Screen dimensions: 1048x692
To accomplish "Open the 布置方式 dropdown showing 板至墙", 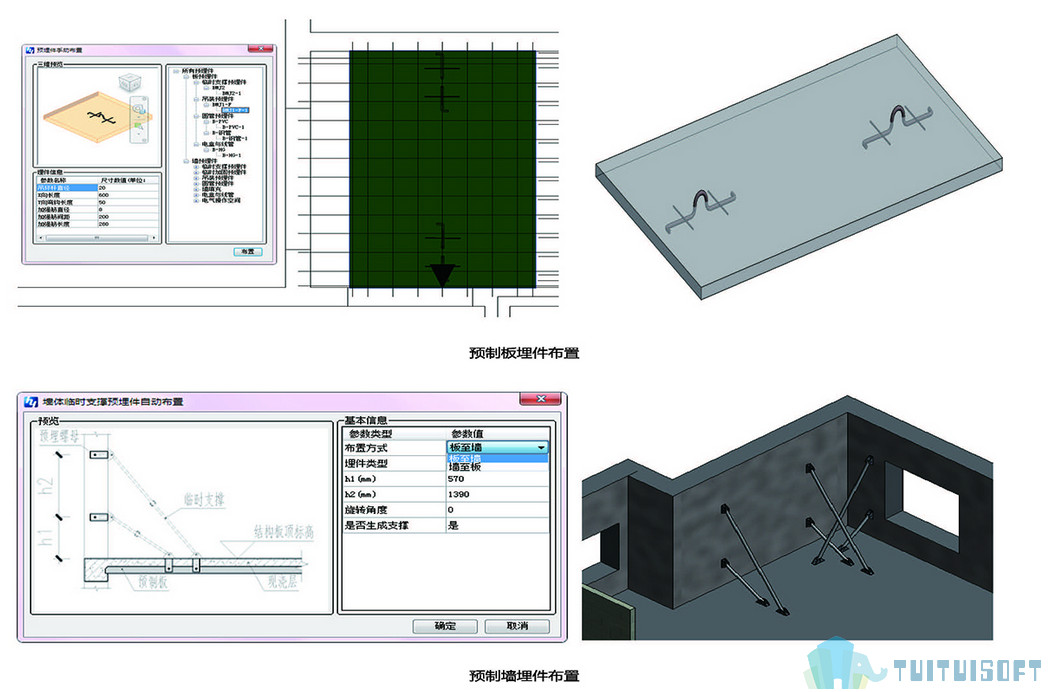I will click(497, 447).
